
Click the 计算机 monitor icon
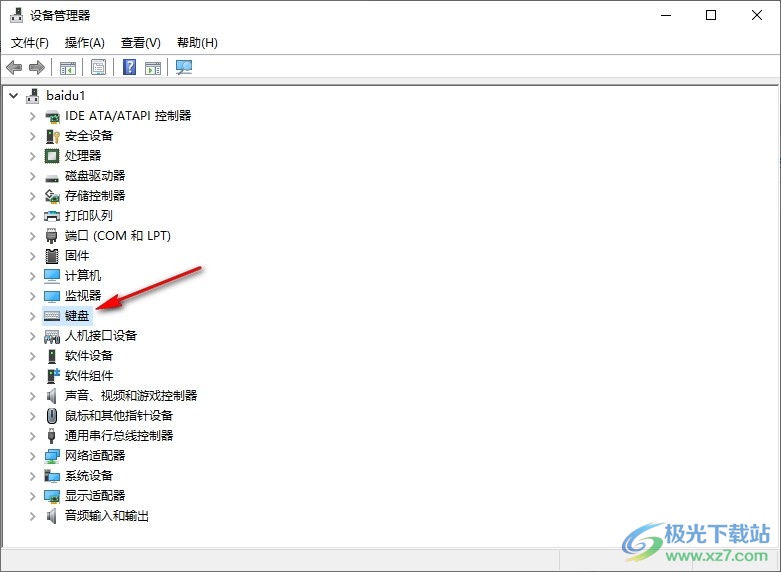point(52,276)
